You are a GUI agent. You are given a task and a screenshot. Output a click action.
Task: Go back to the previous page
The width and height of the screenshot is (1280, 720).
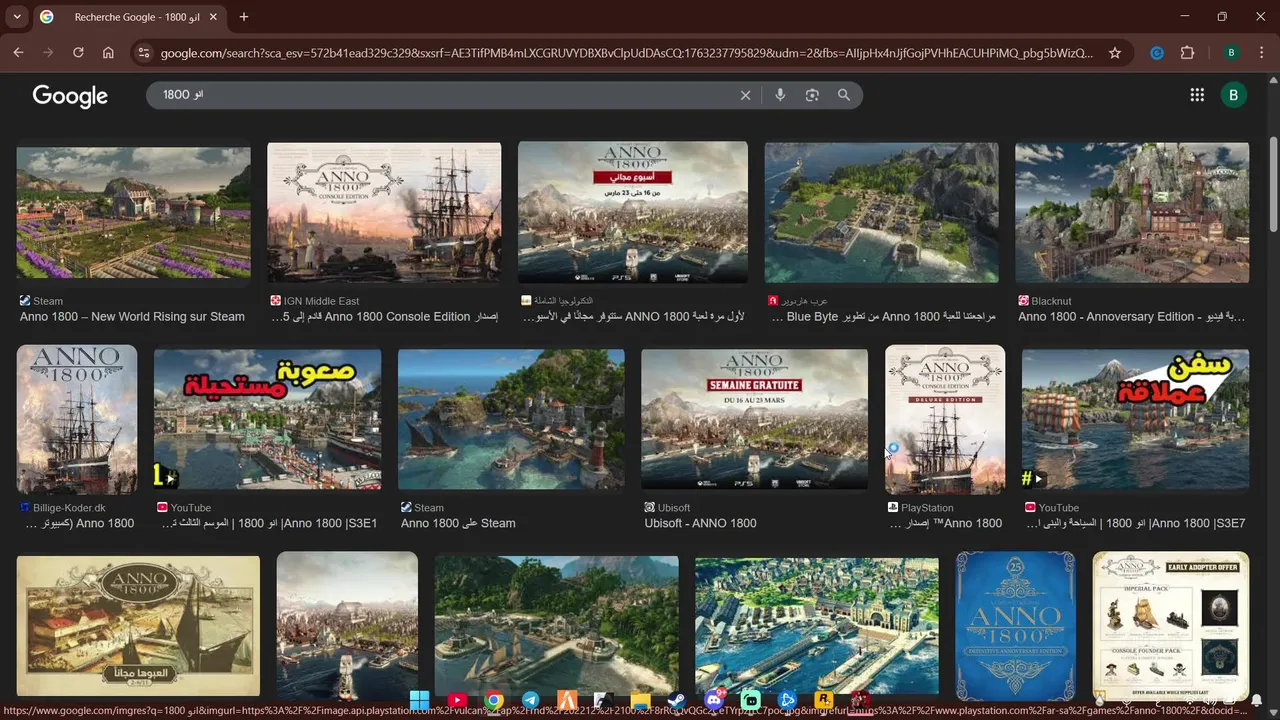click(18, 53)
